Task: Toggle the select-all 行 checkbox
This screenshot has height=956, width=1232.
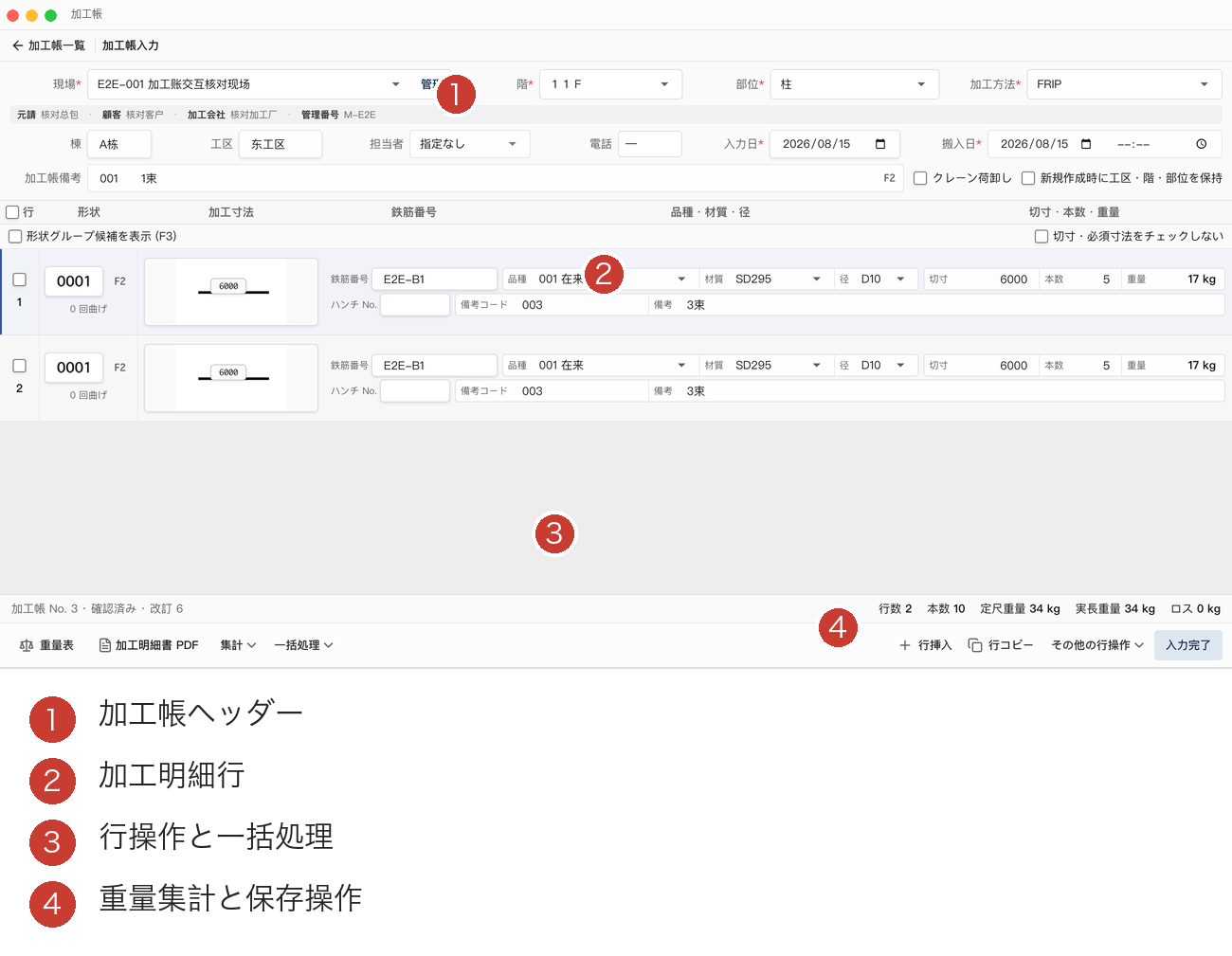Action: pos(12,212)
